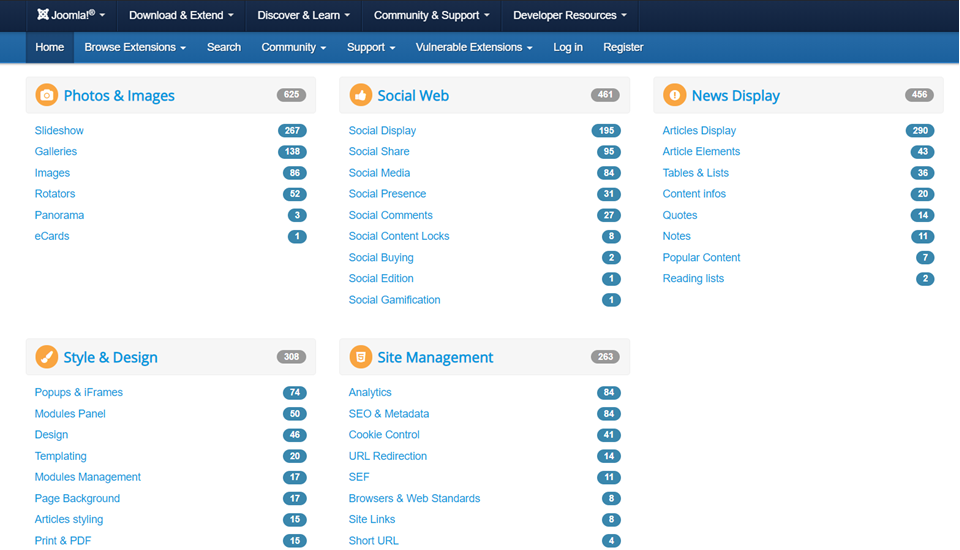The height and width of the screenshot is (550, 960).
Task: Open the Reading lists subcategory
Action: coord(693,278)
